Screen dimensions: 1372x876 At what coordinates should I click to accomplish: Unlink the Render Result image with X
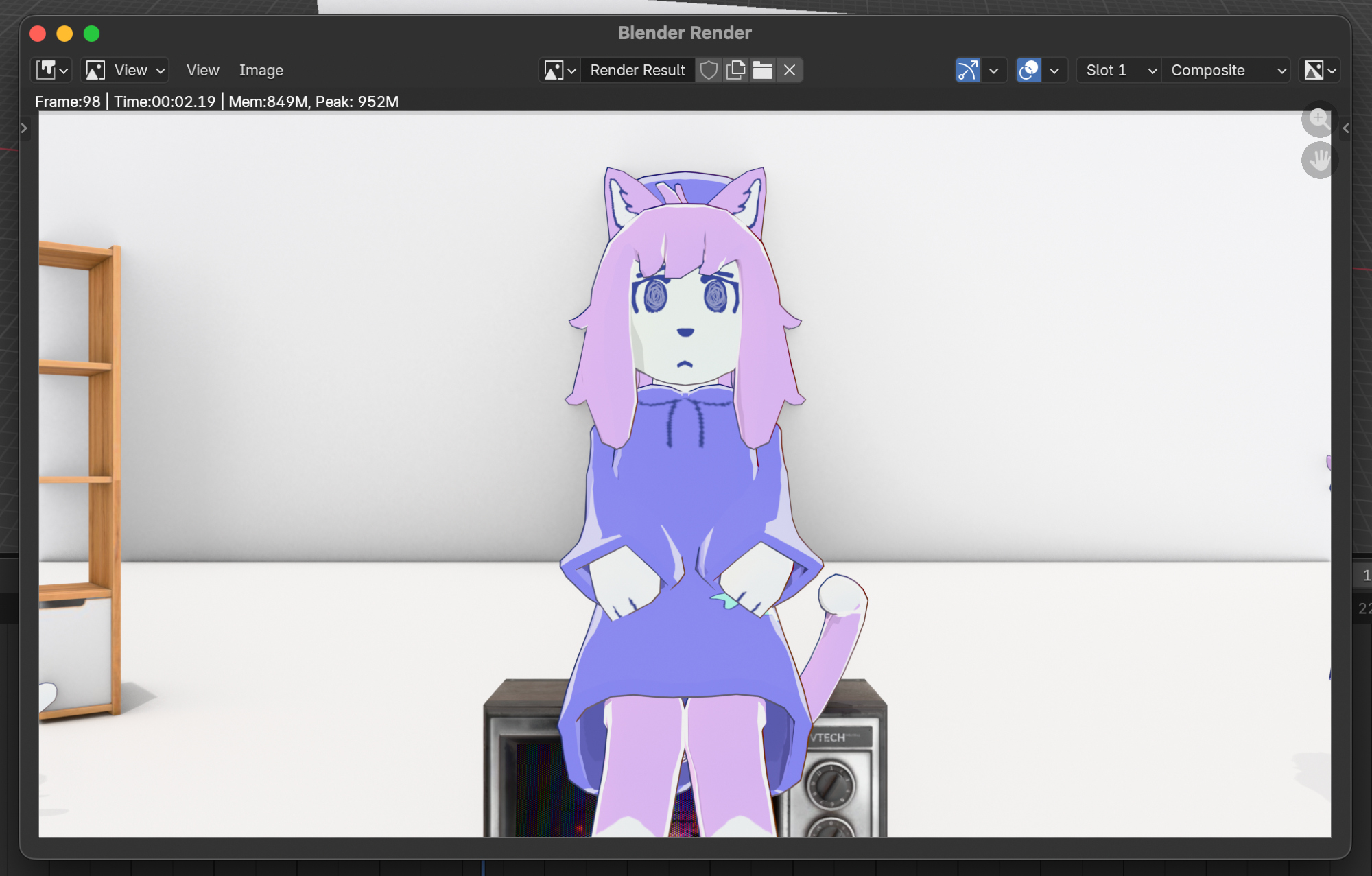[x=790, y=70]
